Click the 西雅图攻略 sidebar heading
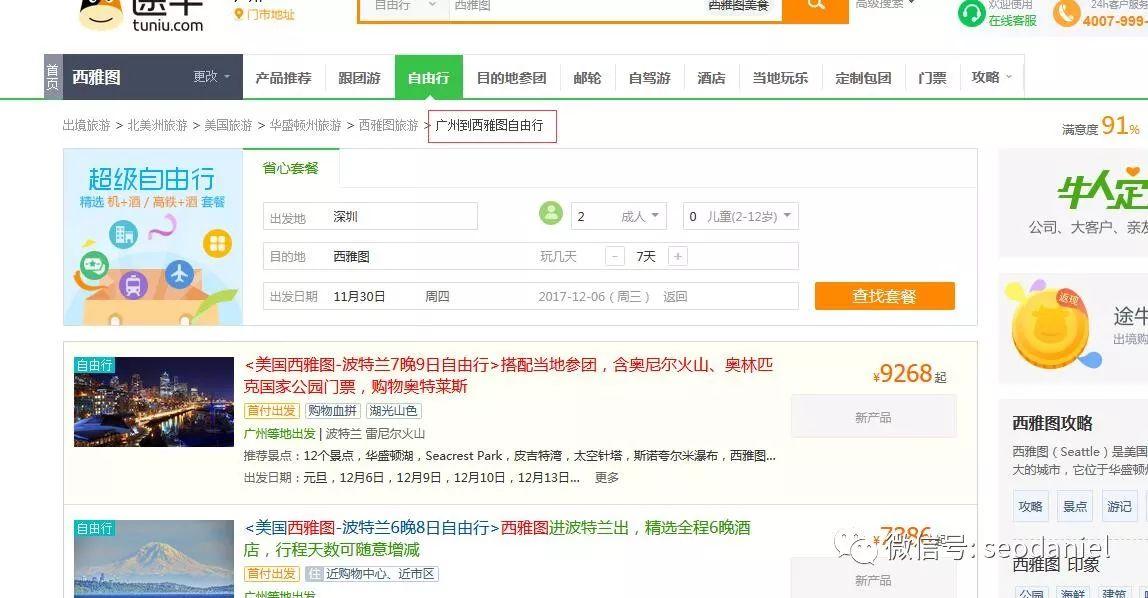1148x598 pixels. click(x=1052, y=423)
